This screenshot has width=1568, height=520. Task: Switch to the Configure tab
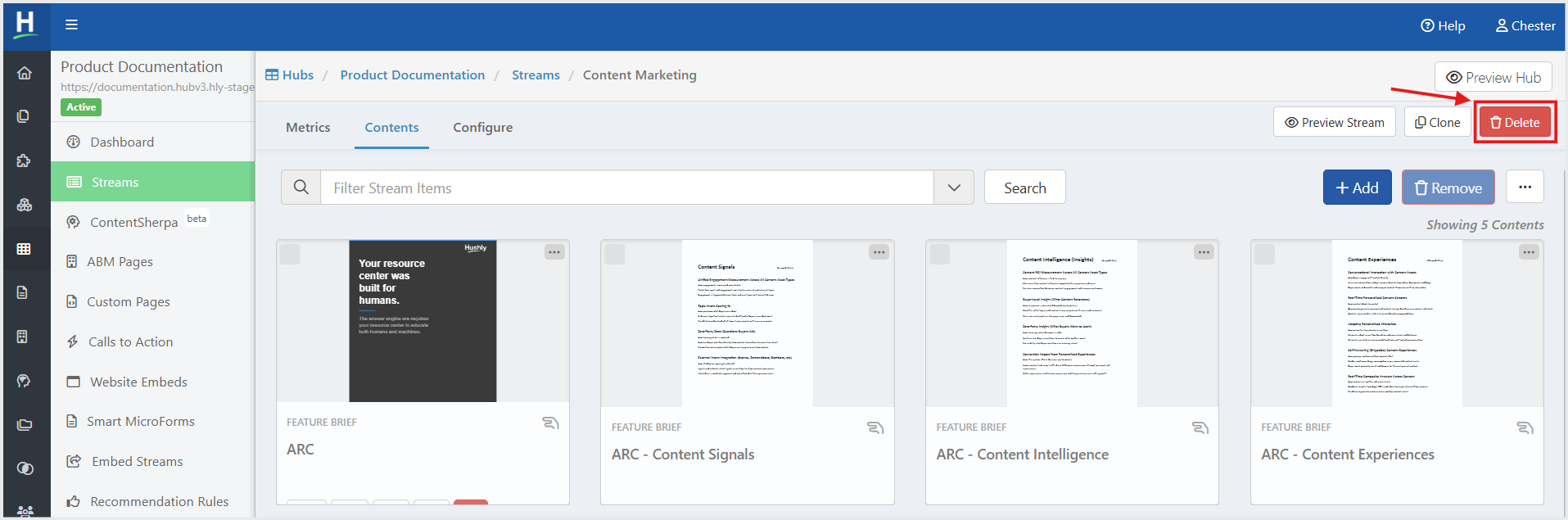pos(483,127)
